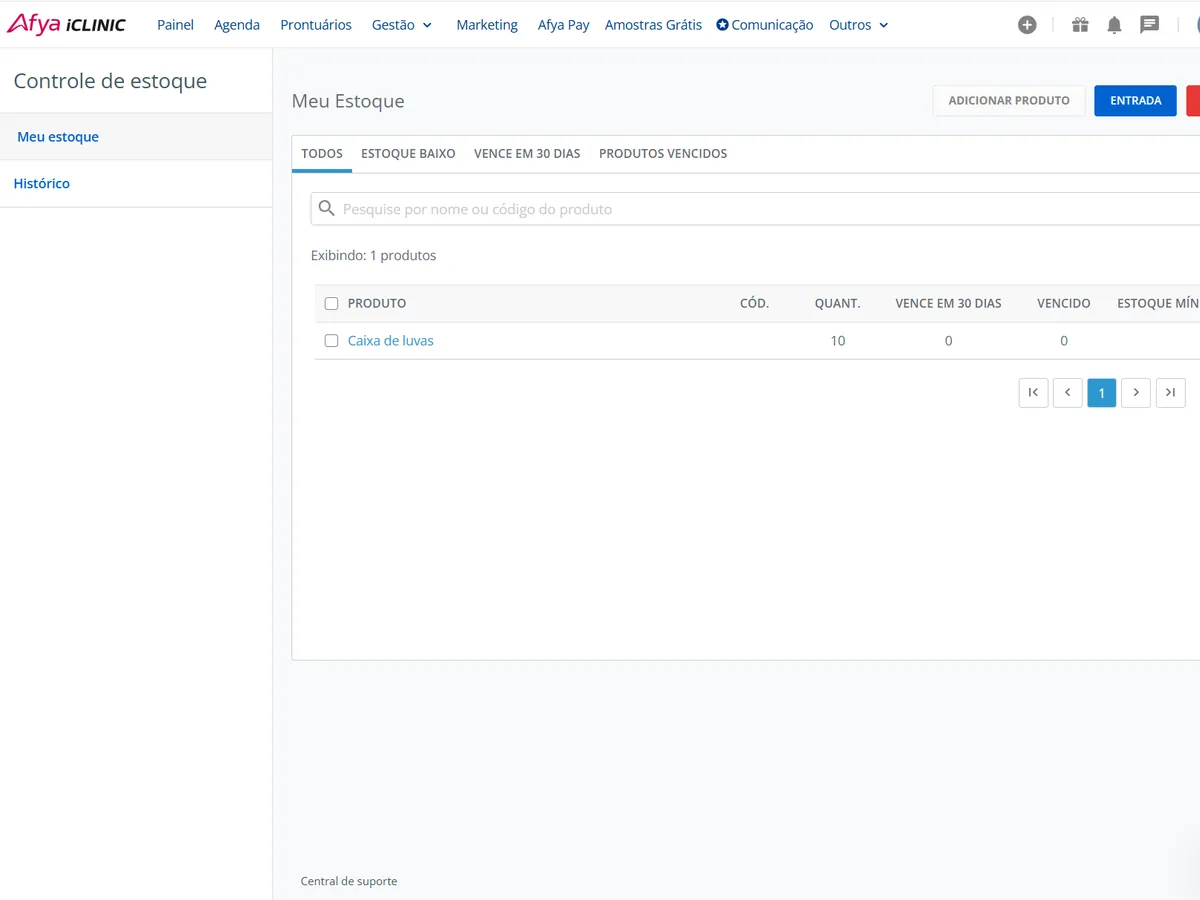Expand the Gestão dropdown menu
Image resolution: width=1200 pixels, height=900 pixels.
click(x=402, y=25)
